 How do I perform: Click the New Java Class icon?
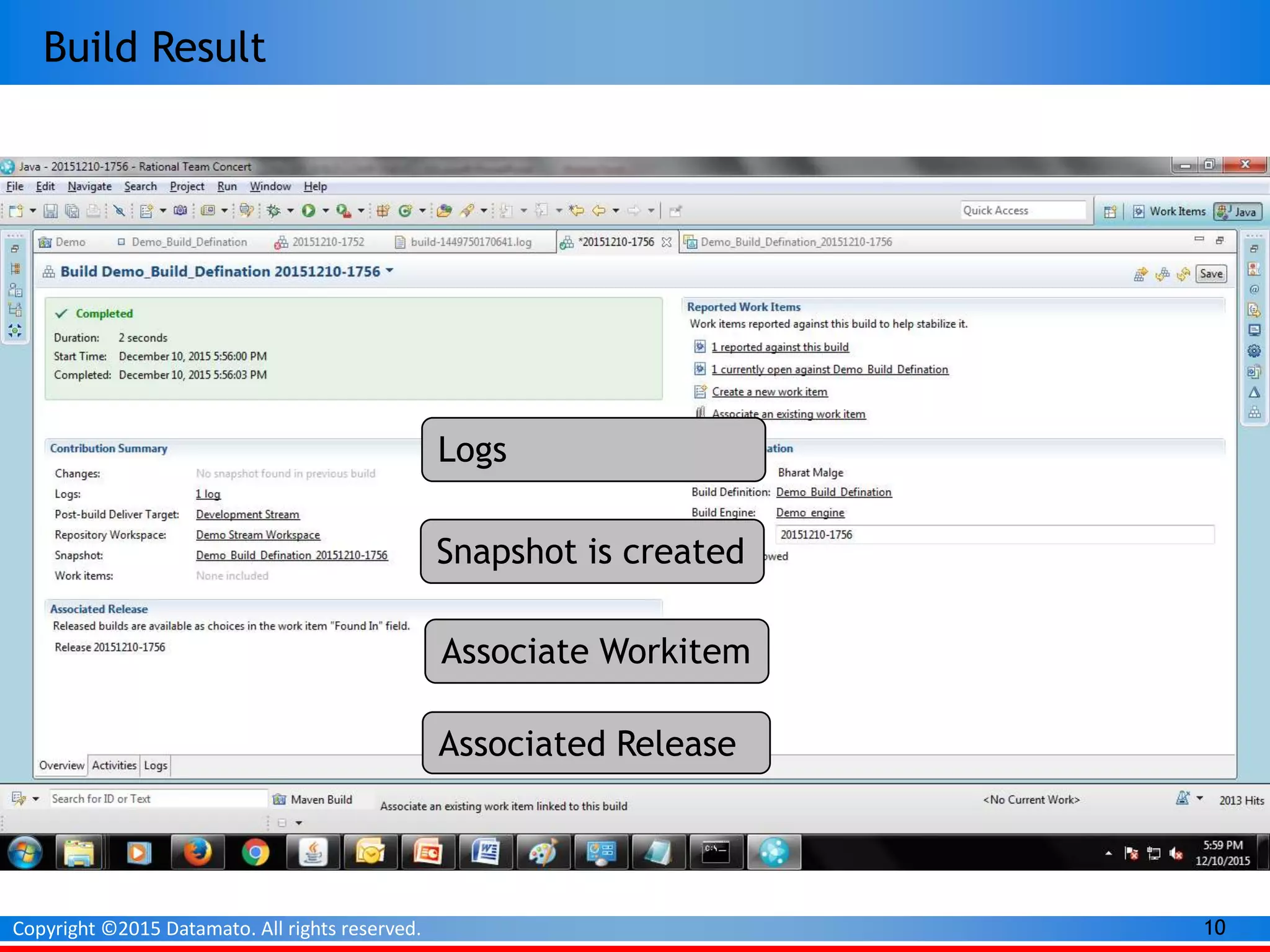(406, 211)
